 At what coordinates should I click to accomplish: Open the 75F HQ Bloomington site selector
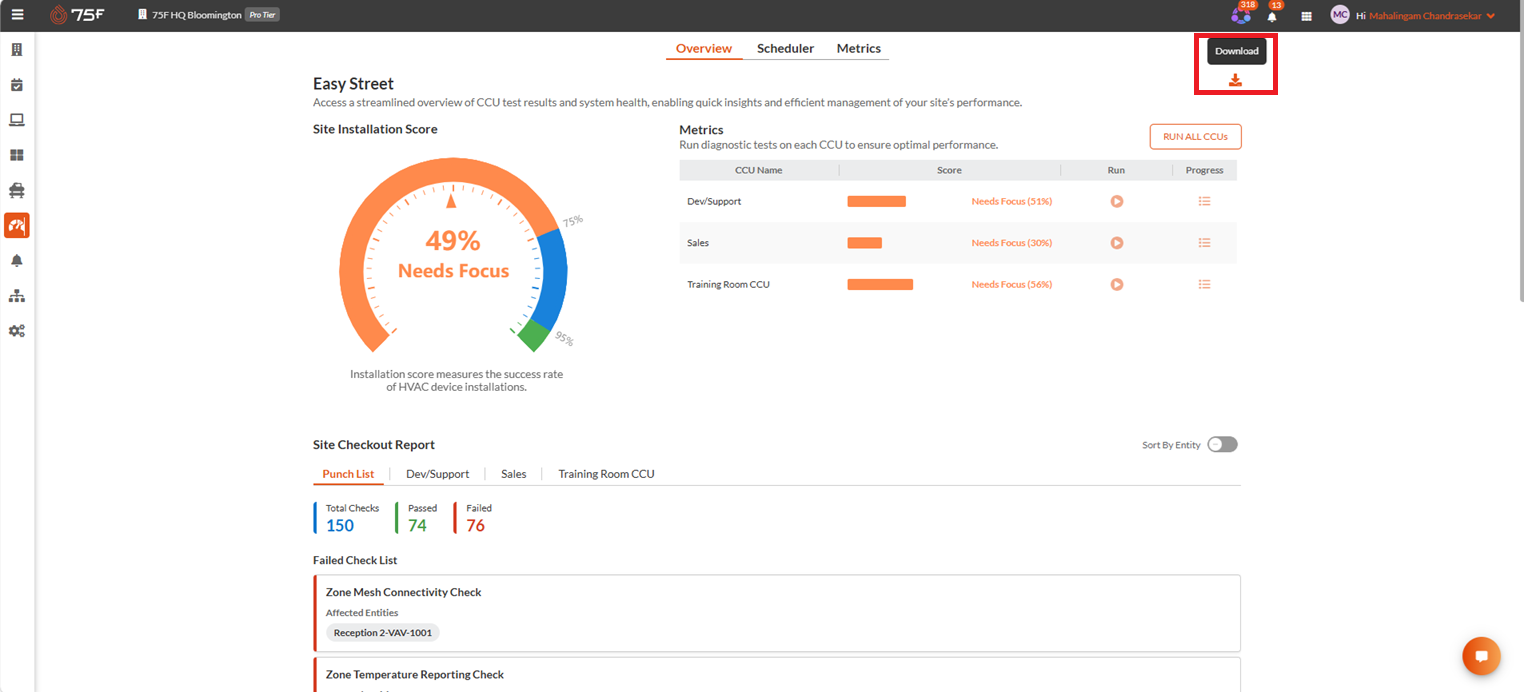tap(208, 15)
